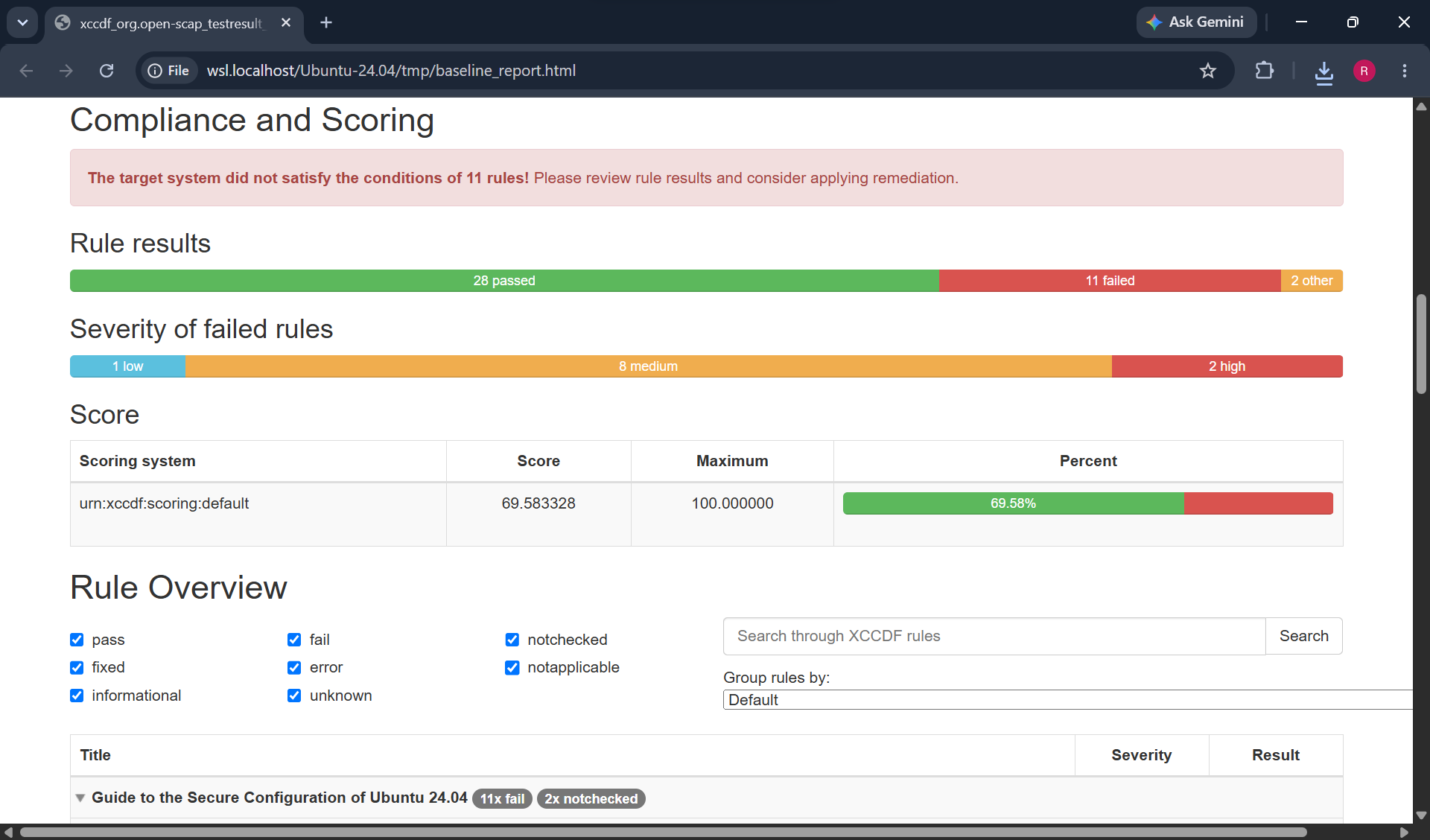
Task: Open the Extensions puzzle icon
Action: click(x=1265, y=71)
